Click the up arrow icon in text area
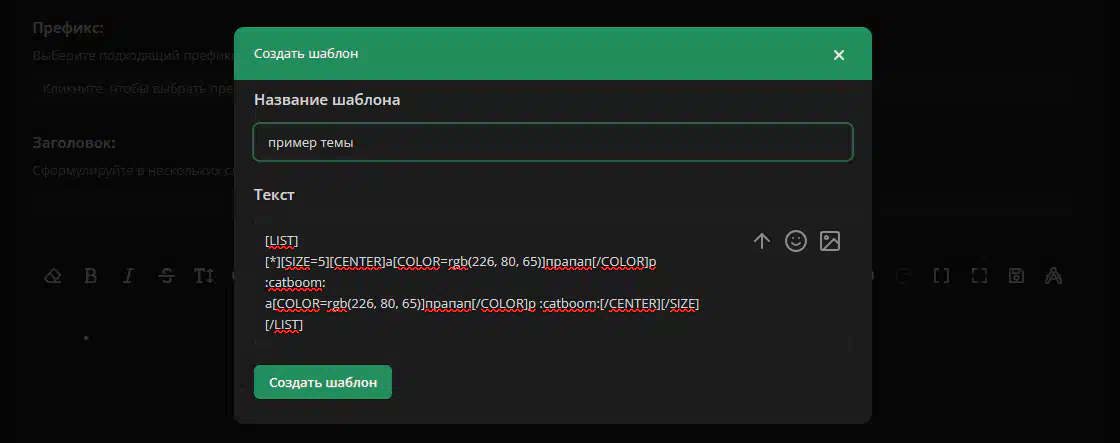This screenshot has height=443, width=1120. (762, 241)
